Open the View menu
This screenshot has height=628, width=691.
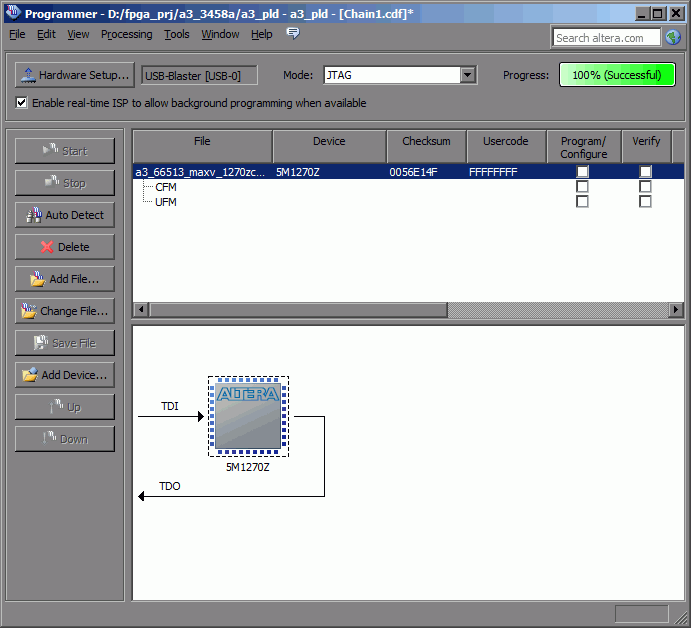(78, 34)
